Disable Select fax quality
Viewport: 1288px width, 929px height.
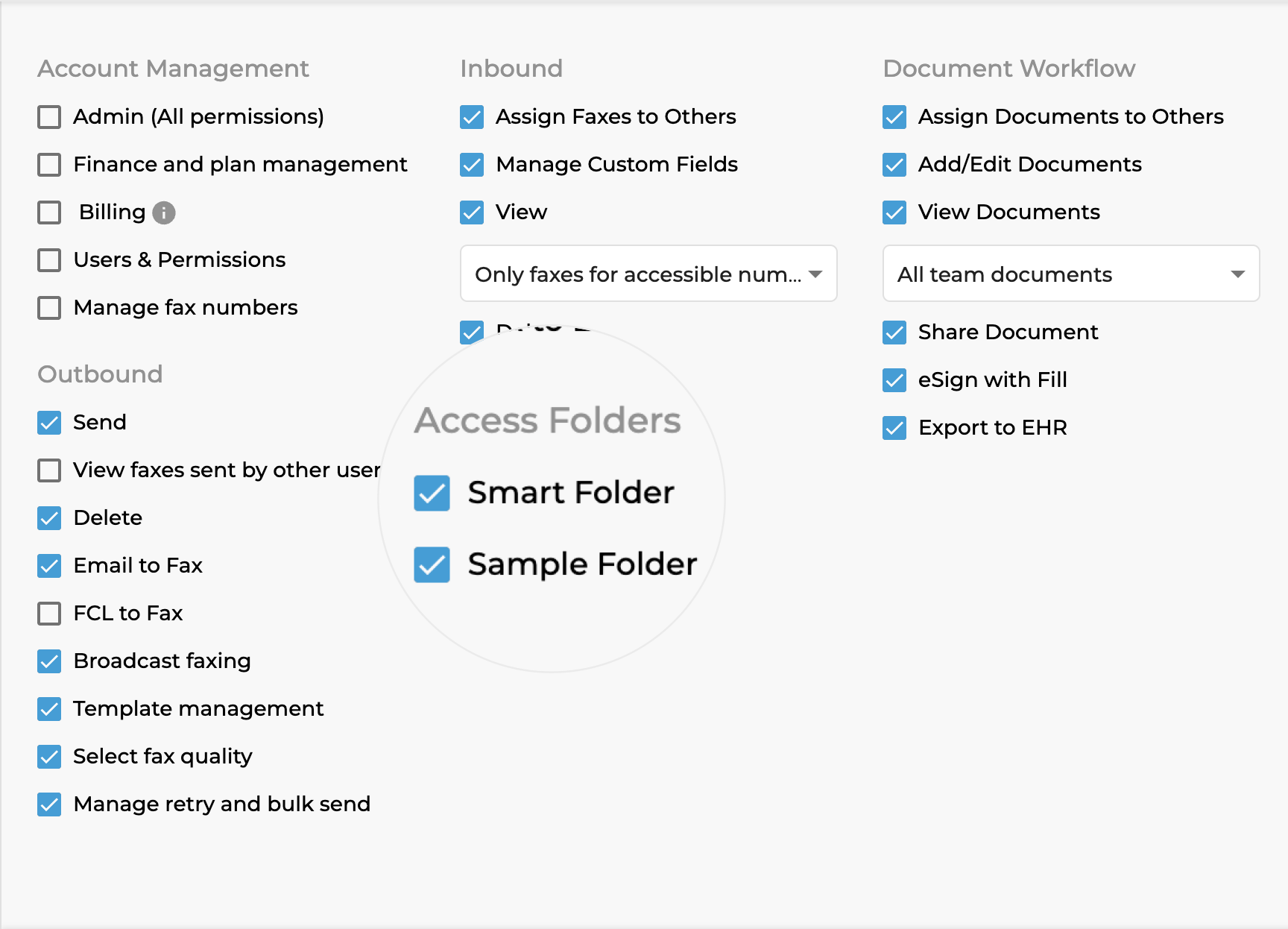pos(48,757)
